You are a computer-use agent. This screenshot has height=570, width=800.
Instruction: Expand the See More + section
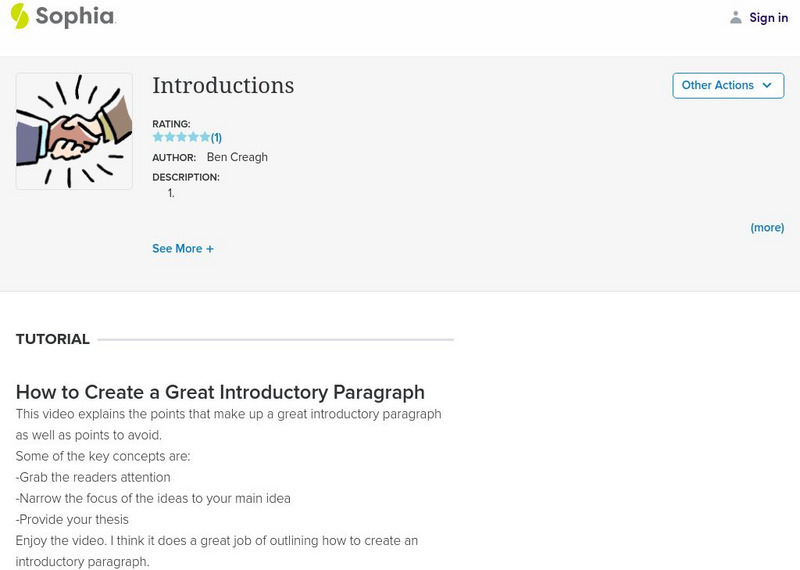point(183,249)
